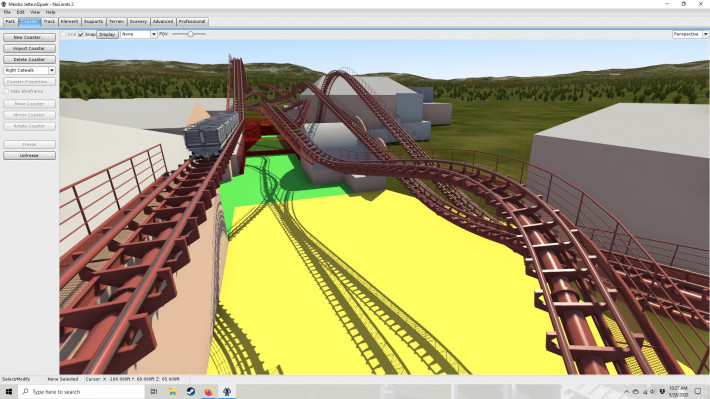Switch to the Element tab
This screenshot has width=710, height=399.
click(x=69, y=22)
